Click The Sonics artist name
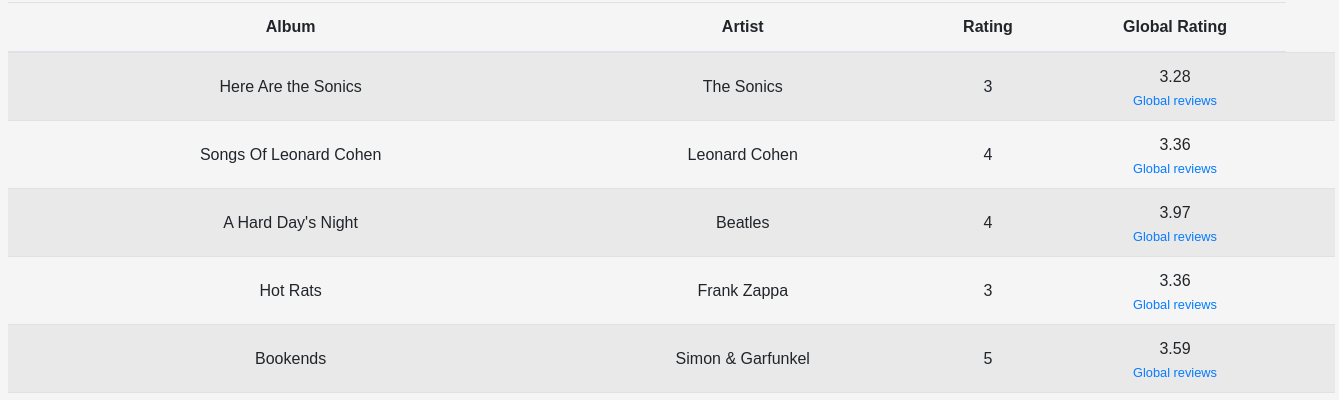The width and height of the screenshot is (1339, 400). [742, 87]
